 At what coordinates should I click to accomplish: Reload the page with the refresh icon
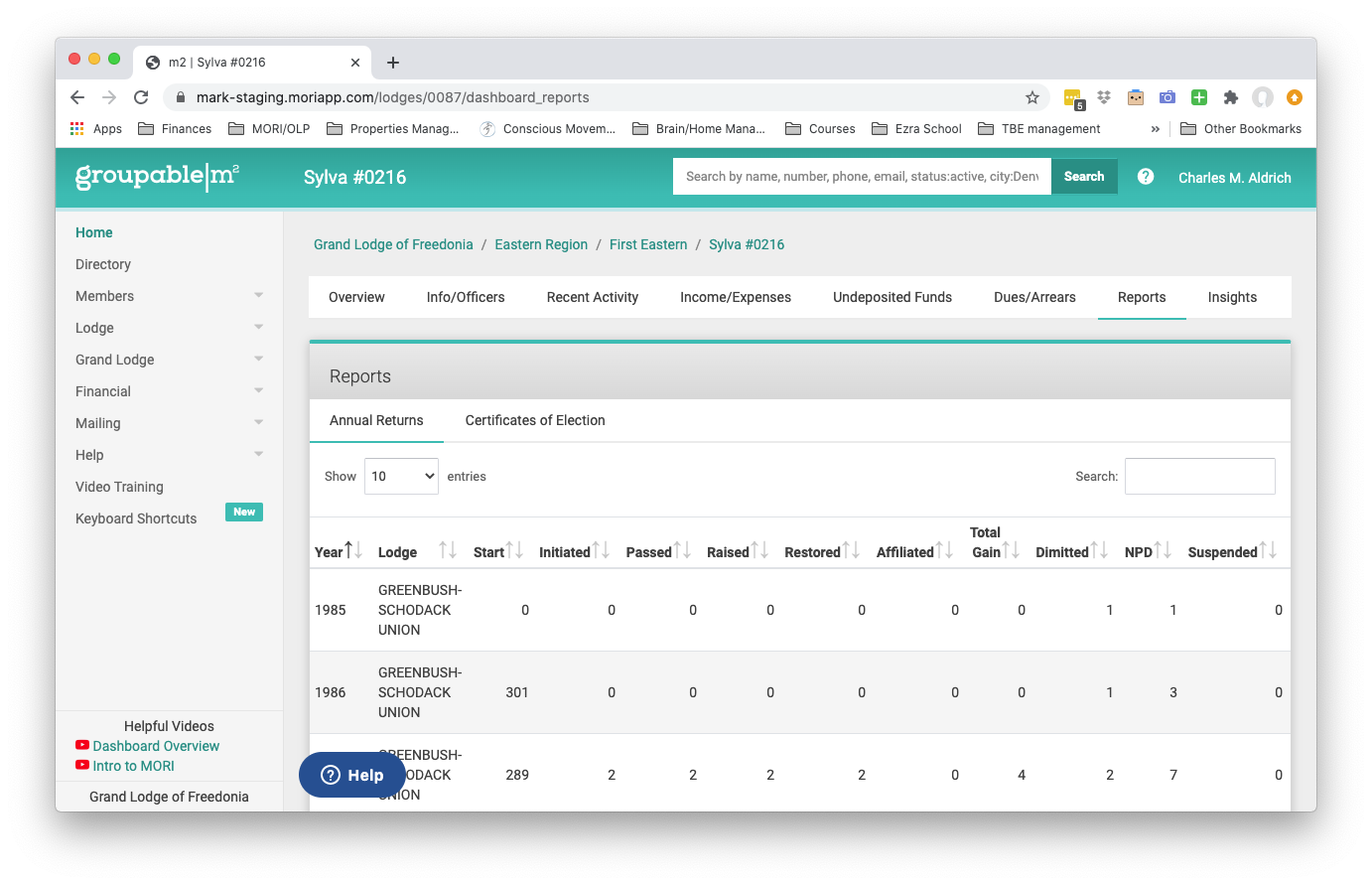click(x=141, y=97)
